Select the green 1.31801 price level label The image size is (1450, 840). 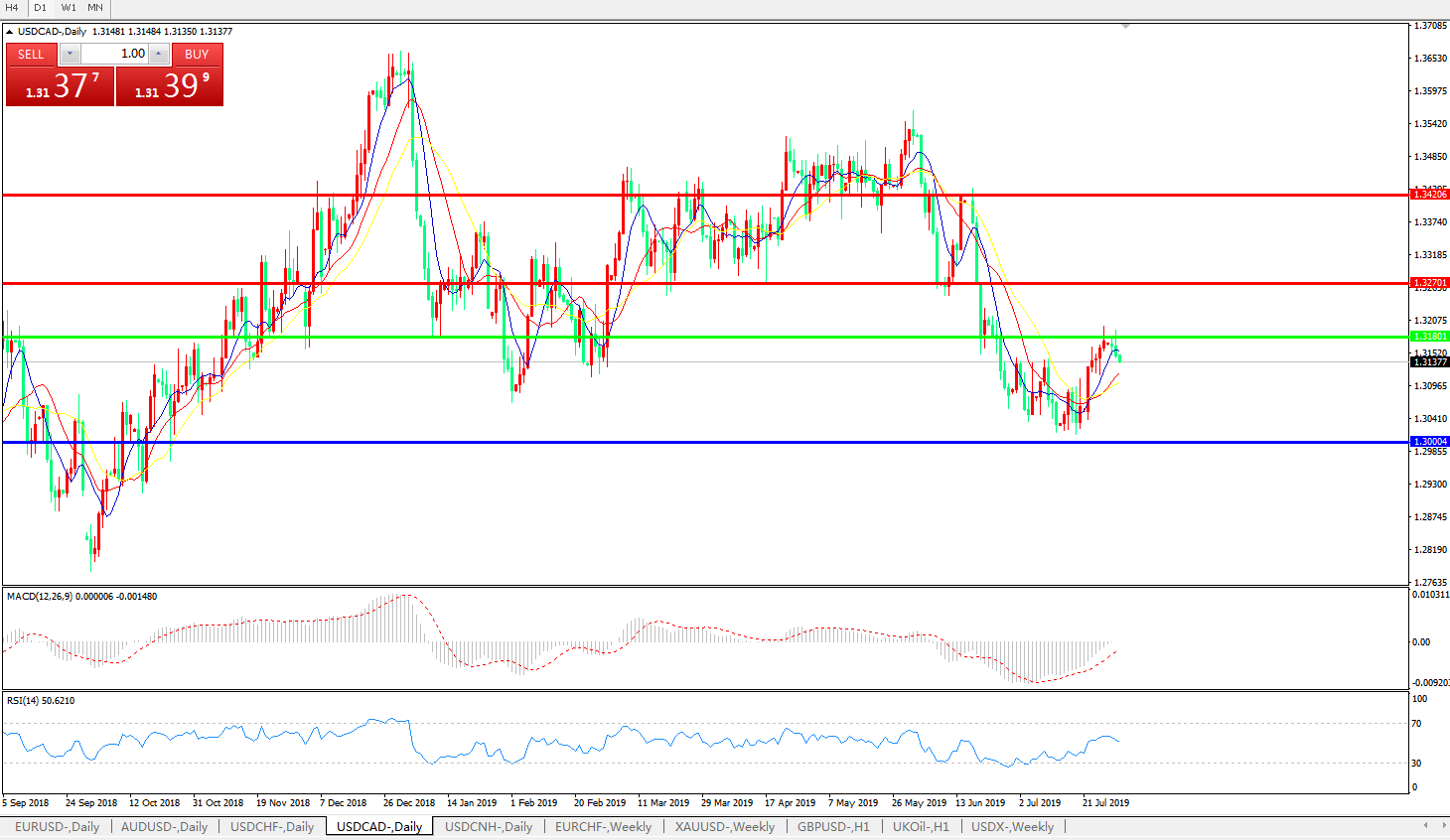point(1430,337)
